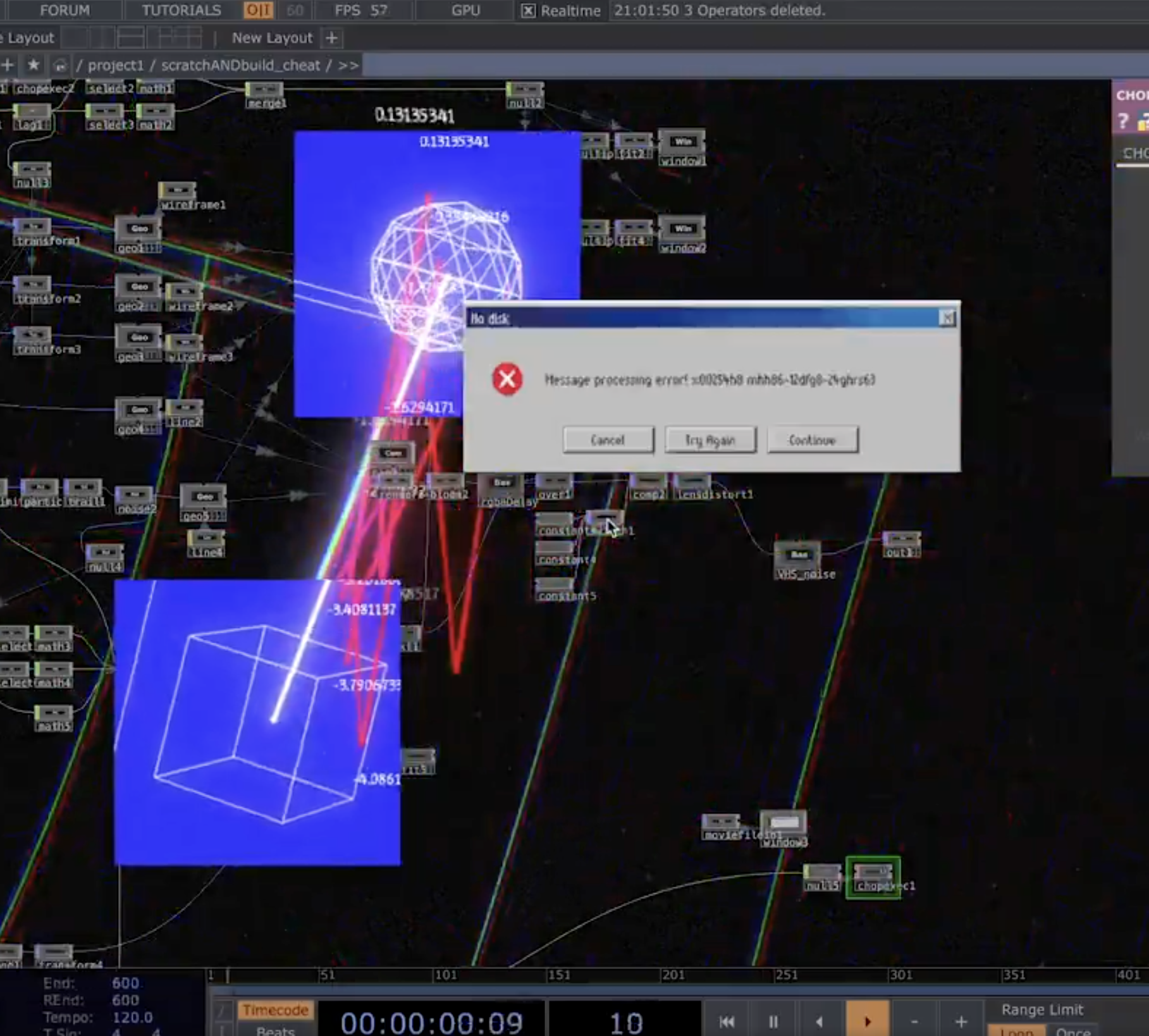Expand the path >> arrows
The height and width of the screenshot is (1036, 1149).
tap(348, 65)
